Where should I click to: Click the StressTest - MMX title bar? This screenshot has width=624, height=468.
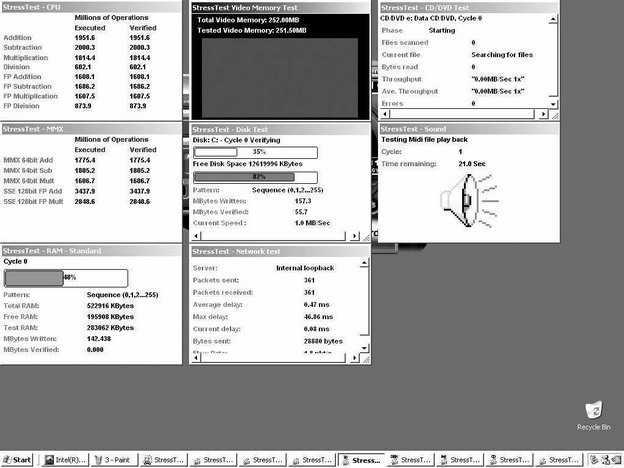92,129
